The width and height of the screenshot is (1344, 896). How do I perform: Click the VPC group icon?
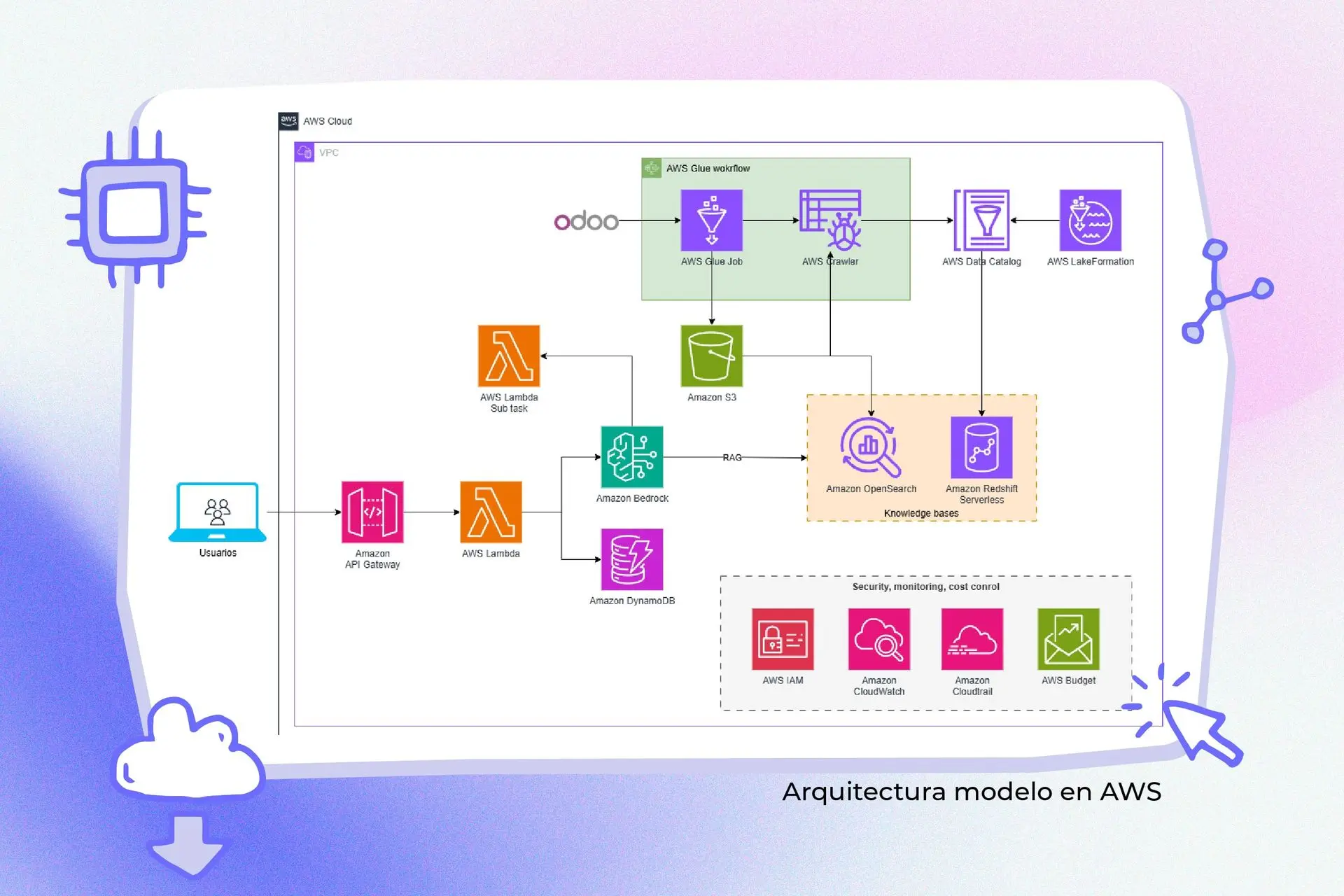click(304, 152)
